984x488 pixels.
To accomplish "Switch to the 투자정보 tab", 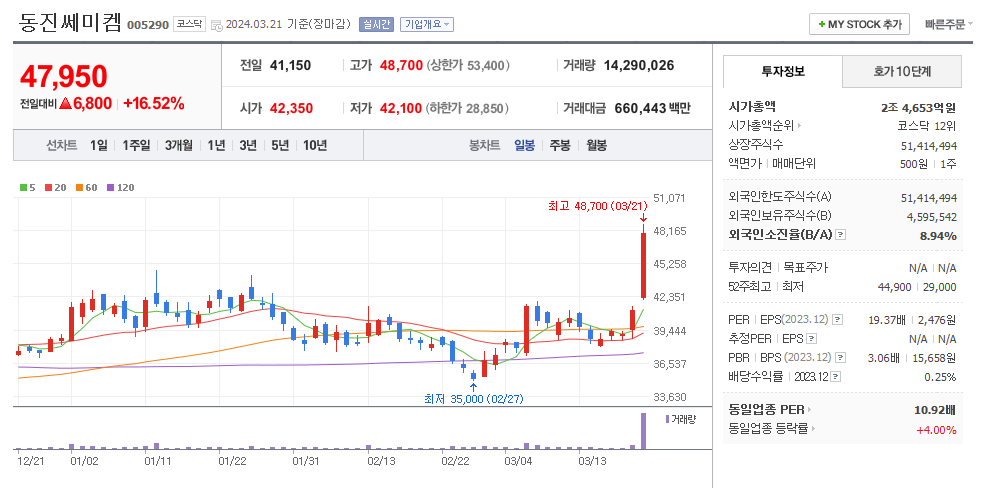I will [783, 72].
